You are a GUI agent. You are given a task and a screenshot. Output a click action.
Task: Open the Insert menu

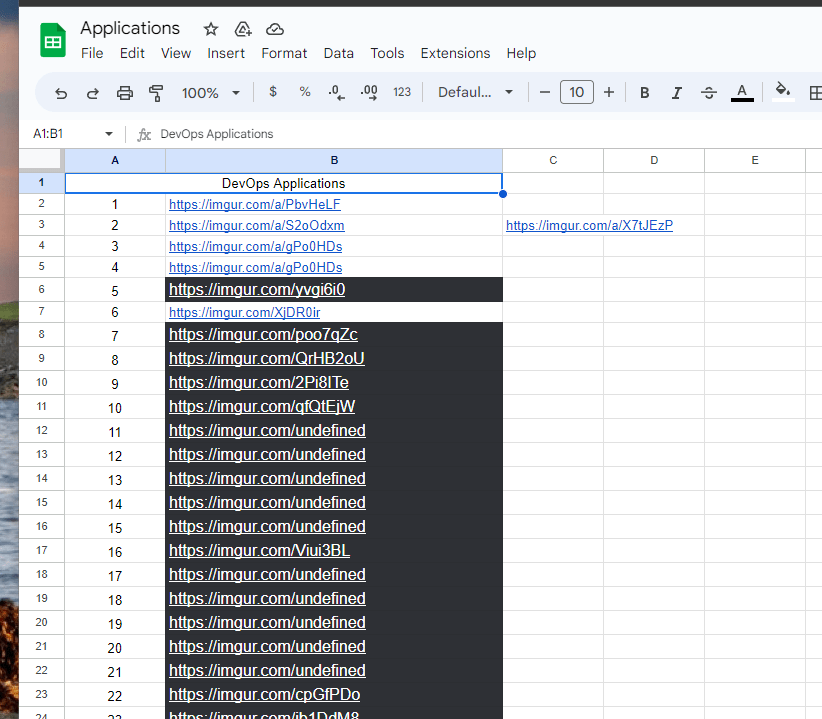[x=226, y=53]
